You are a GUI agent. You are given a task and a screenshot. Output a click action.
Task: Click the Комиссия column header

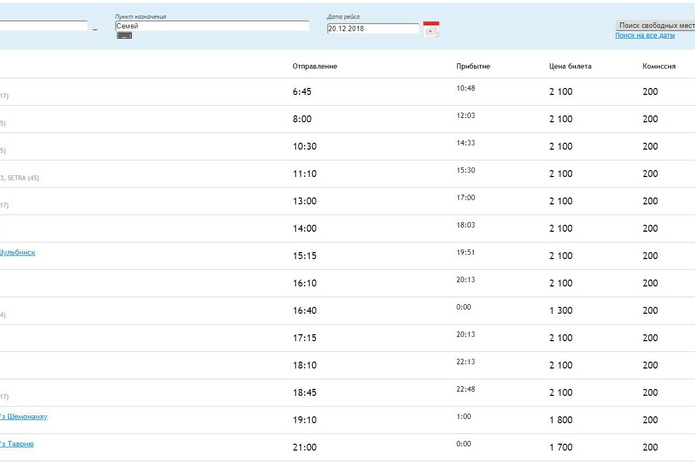click(x=659, y=66)
